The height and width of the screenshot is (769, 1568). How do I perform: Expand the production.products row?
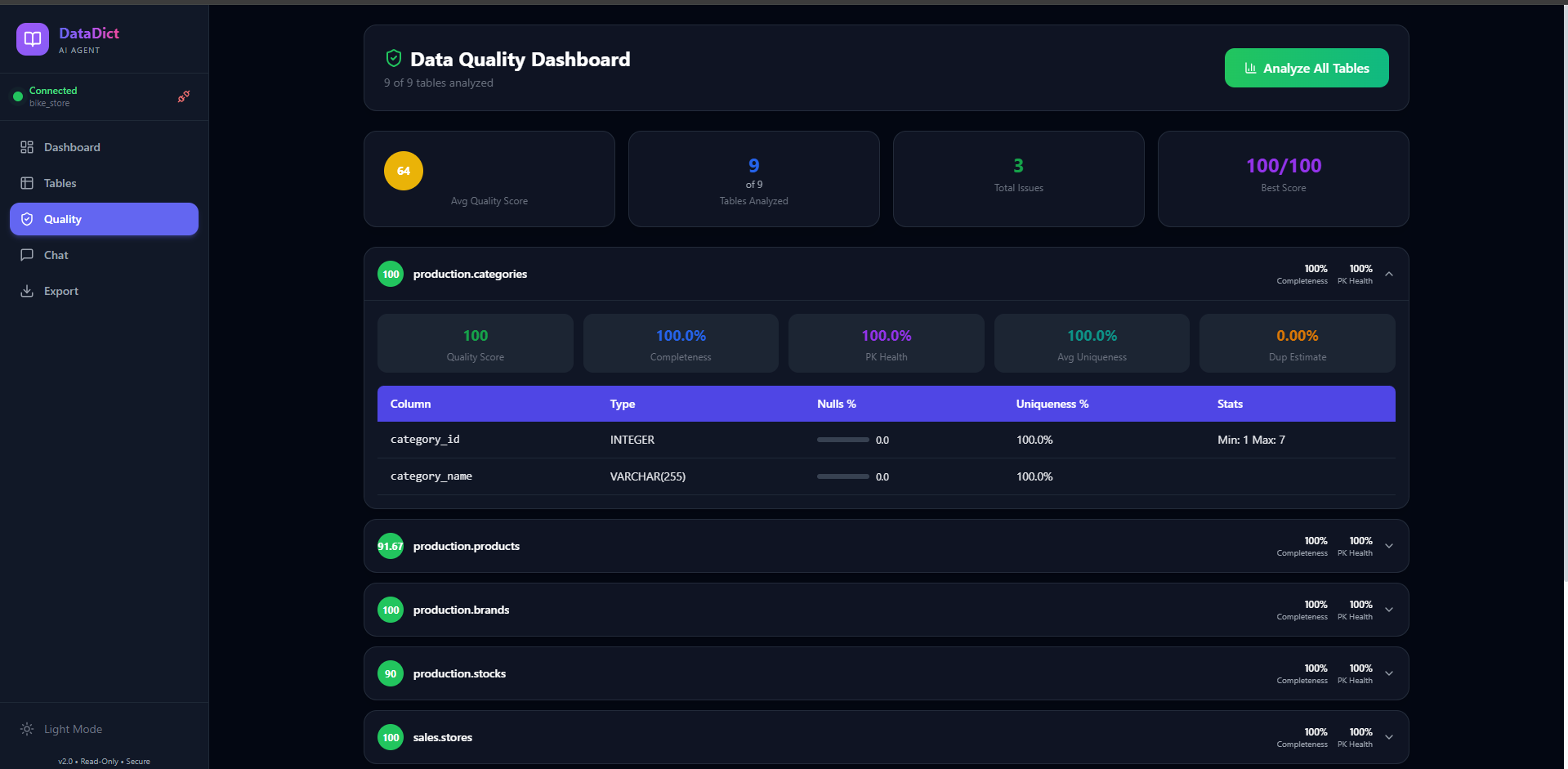tap(886, 546)
